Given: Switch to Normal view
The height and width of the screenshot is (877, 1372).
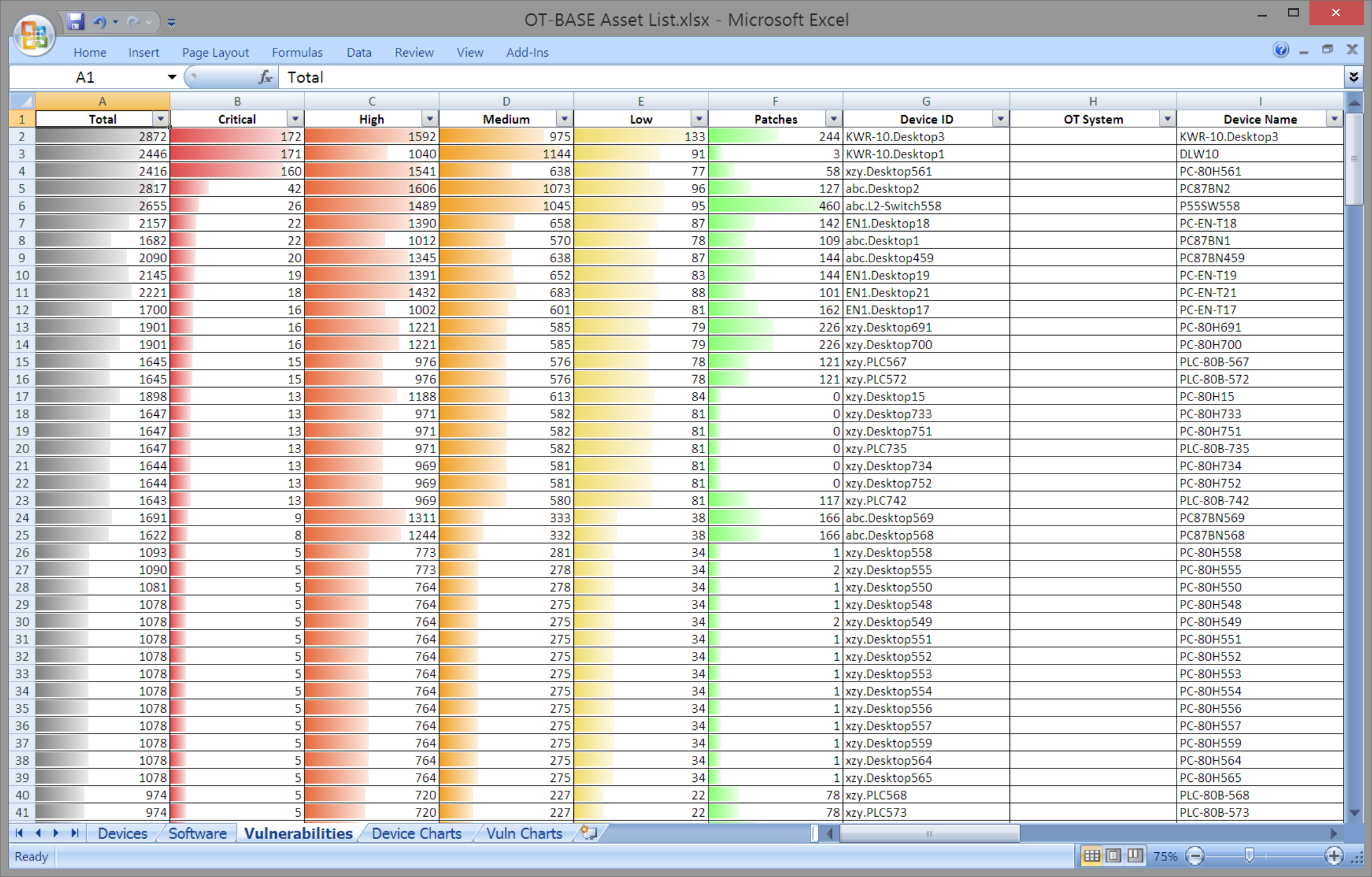Looking at the screenshot, I should (x=1092, y=856).
